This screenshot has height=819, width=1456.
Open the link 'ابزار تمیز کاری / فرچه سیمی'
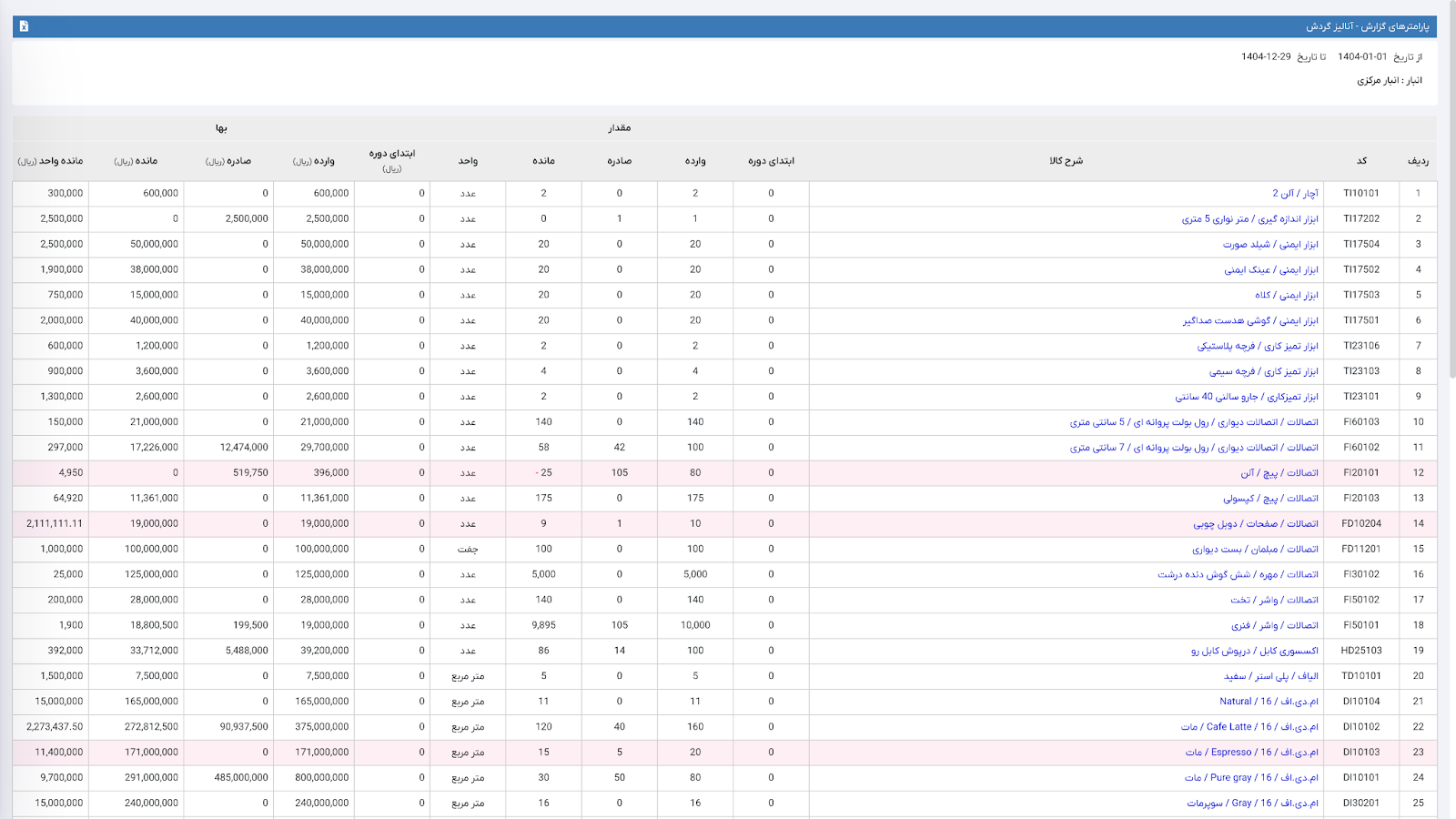tap(1264, 371)
